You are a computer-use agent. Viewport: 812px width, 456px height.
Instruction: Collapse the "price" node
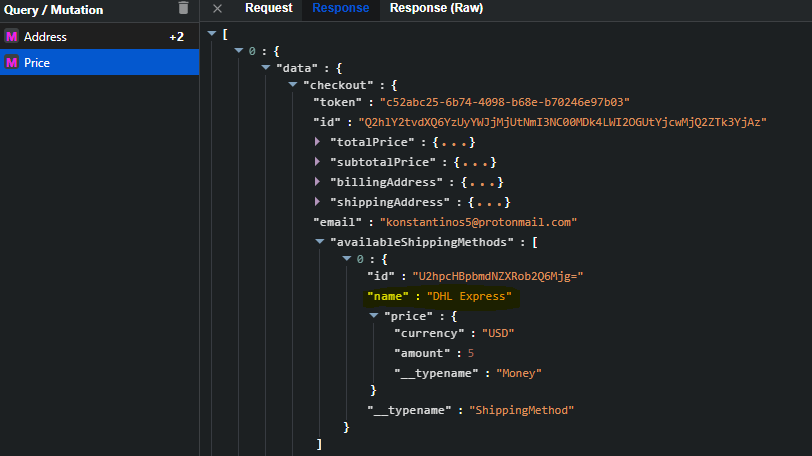[x=374, y=315]
